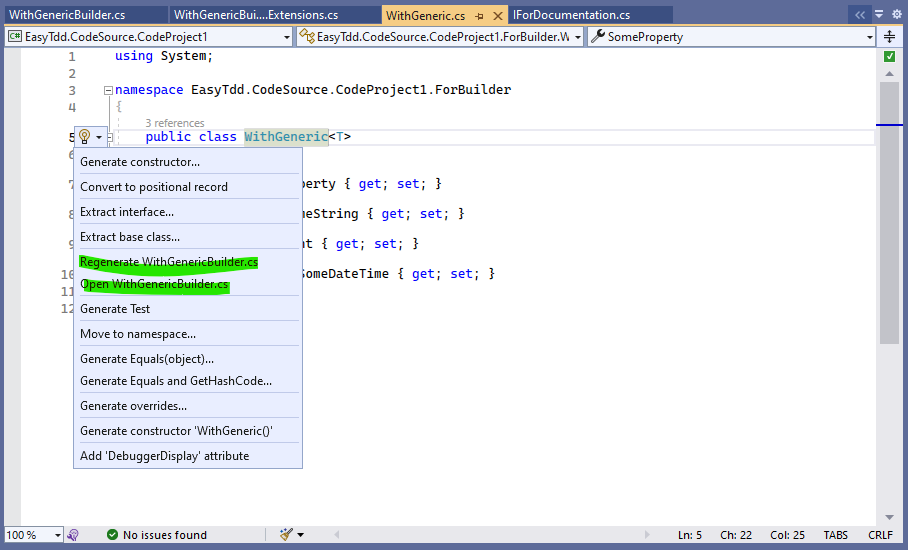Click the editor split window icon
This screenshot has height=550, width=908.
point(889,36)
